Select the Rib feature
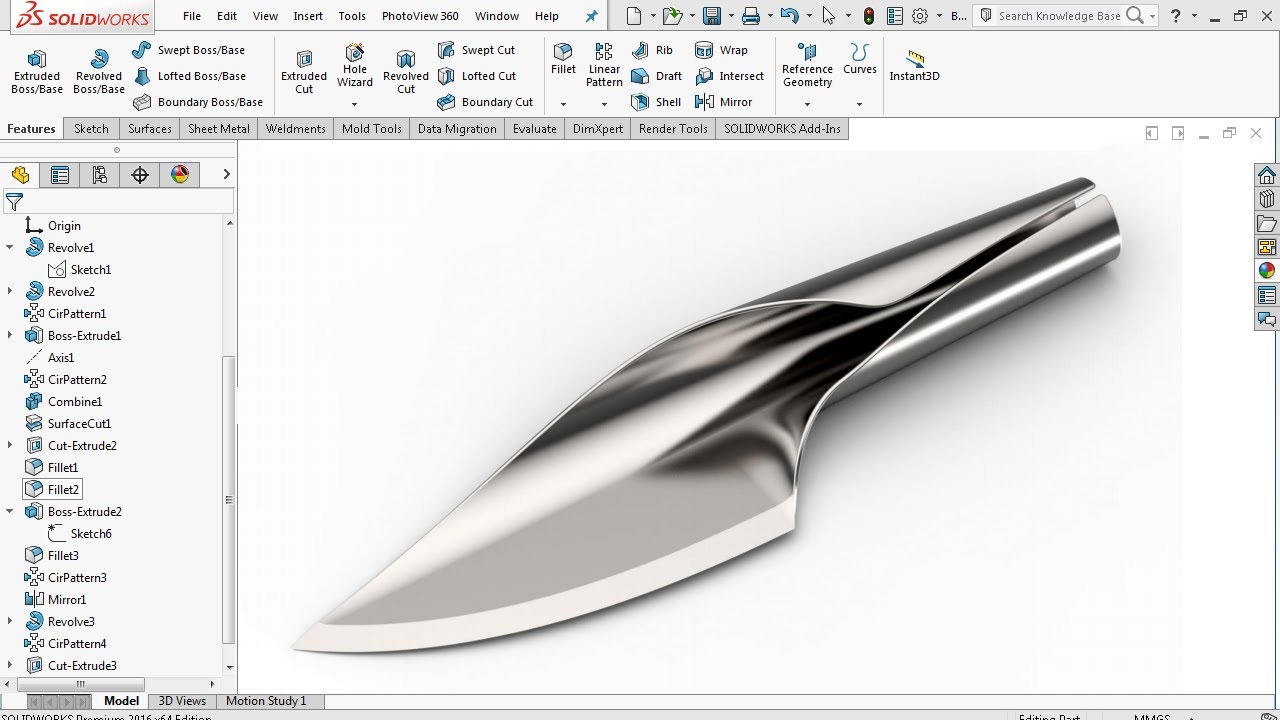 click(x=652, y=50)
